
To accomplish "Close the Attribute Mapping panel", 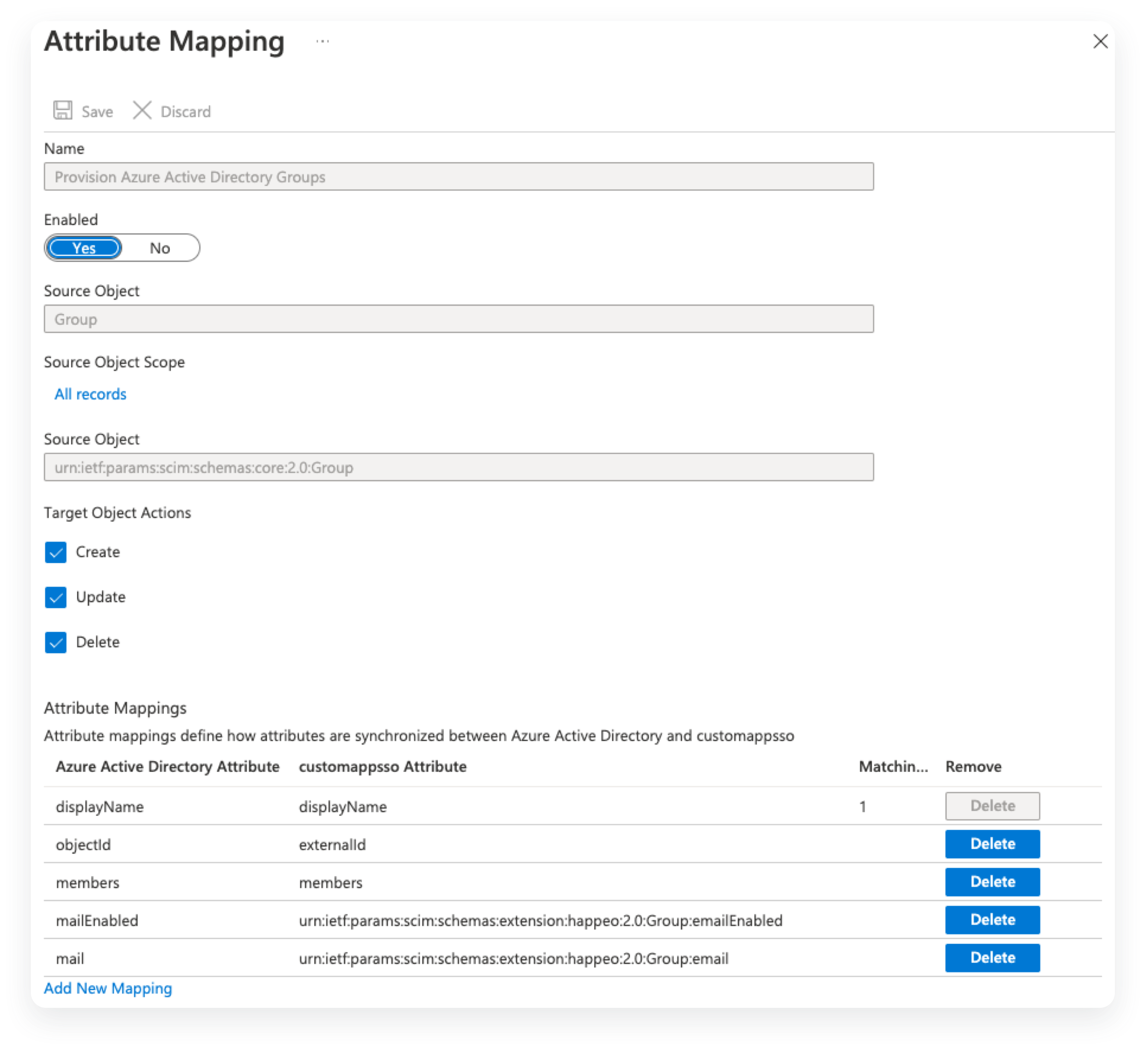I will (x=1100, y=41).
